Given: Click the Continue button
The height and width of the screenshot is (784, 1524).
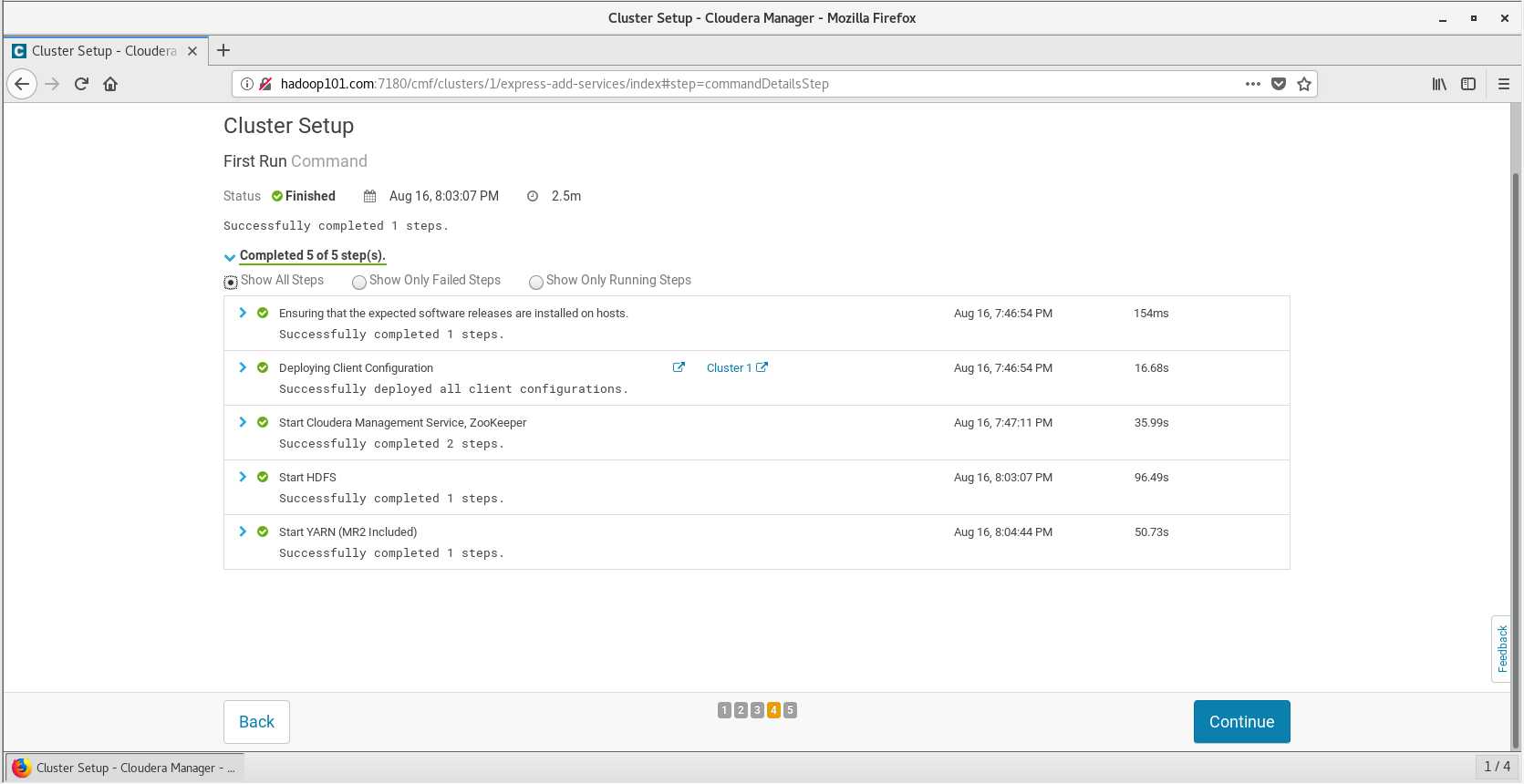Looking at the screenshot, I should (x=1241, y=722).
